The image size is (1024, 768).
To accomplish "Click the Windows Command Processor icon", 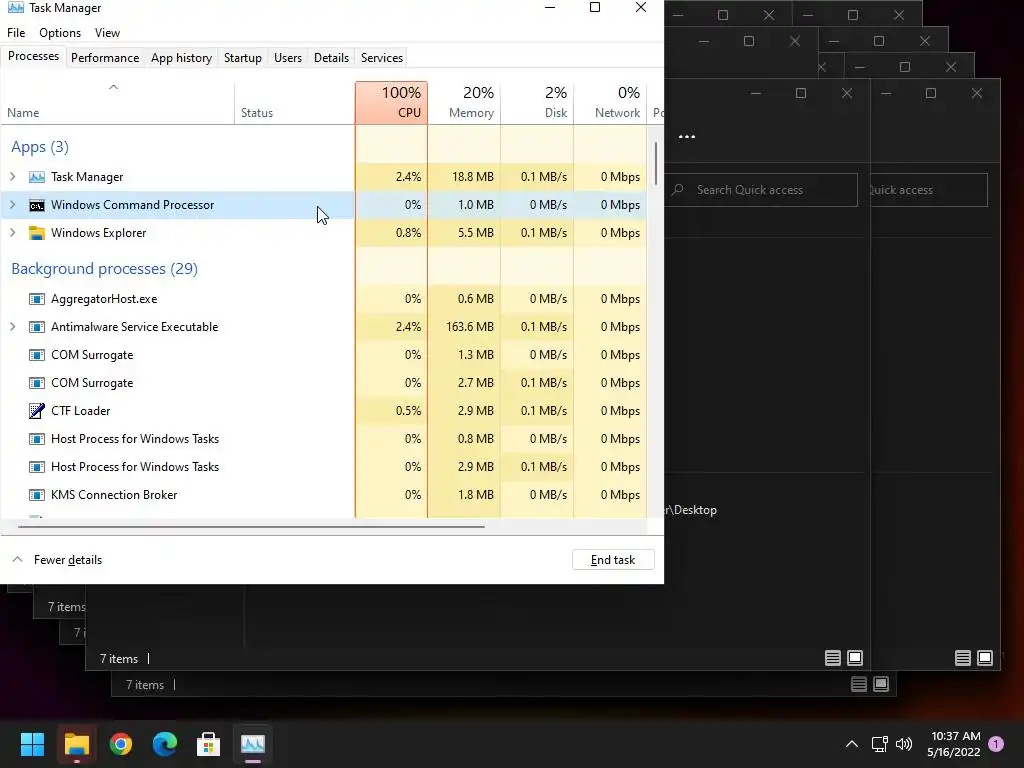I will [37, 205].
